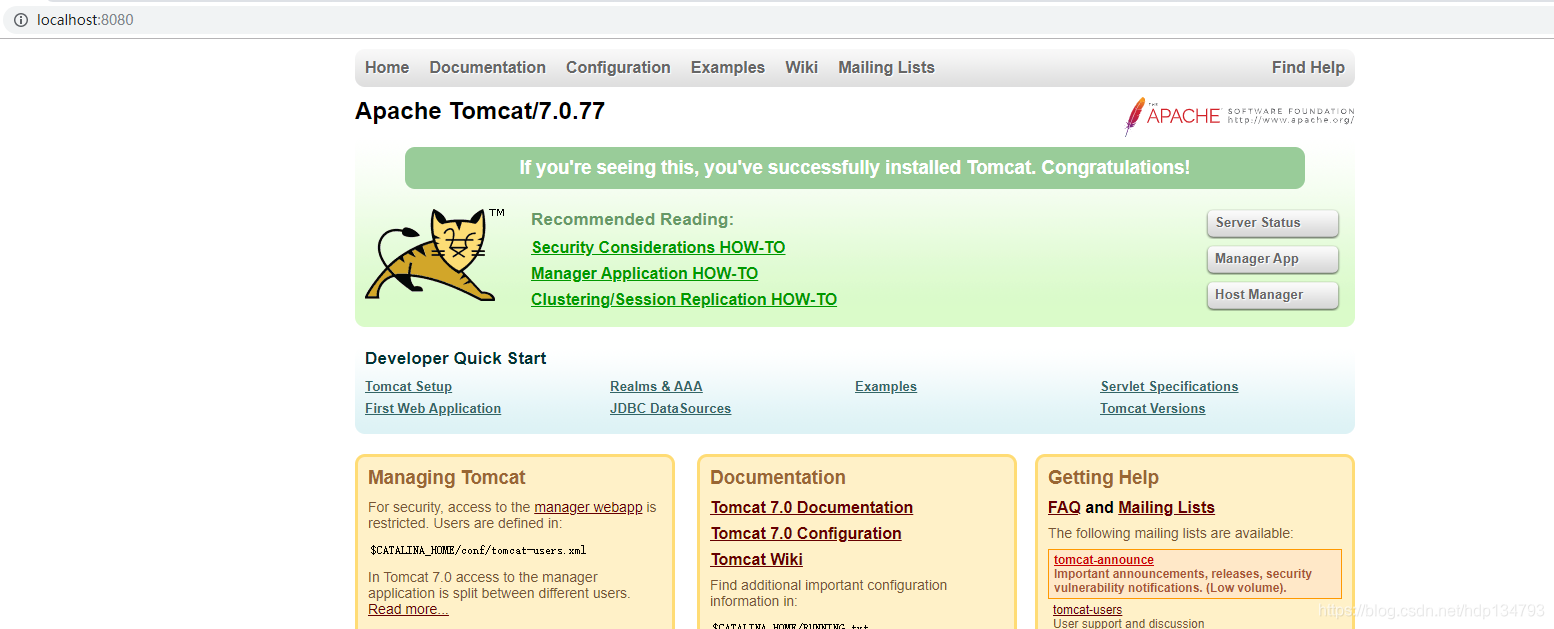The image size is (1554, 629).
Task: Open Security Considerations HOW-TO link
Action: [658, 247]
